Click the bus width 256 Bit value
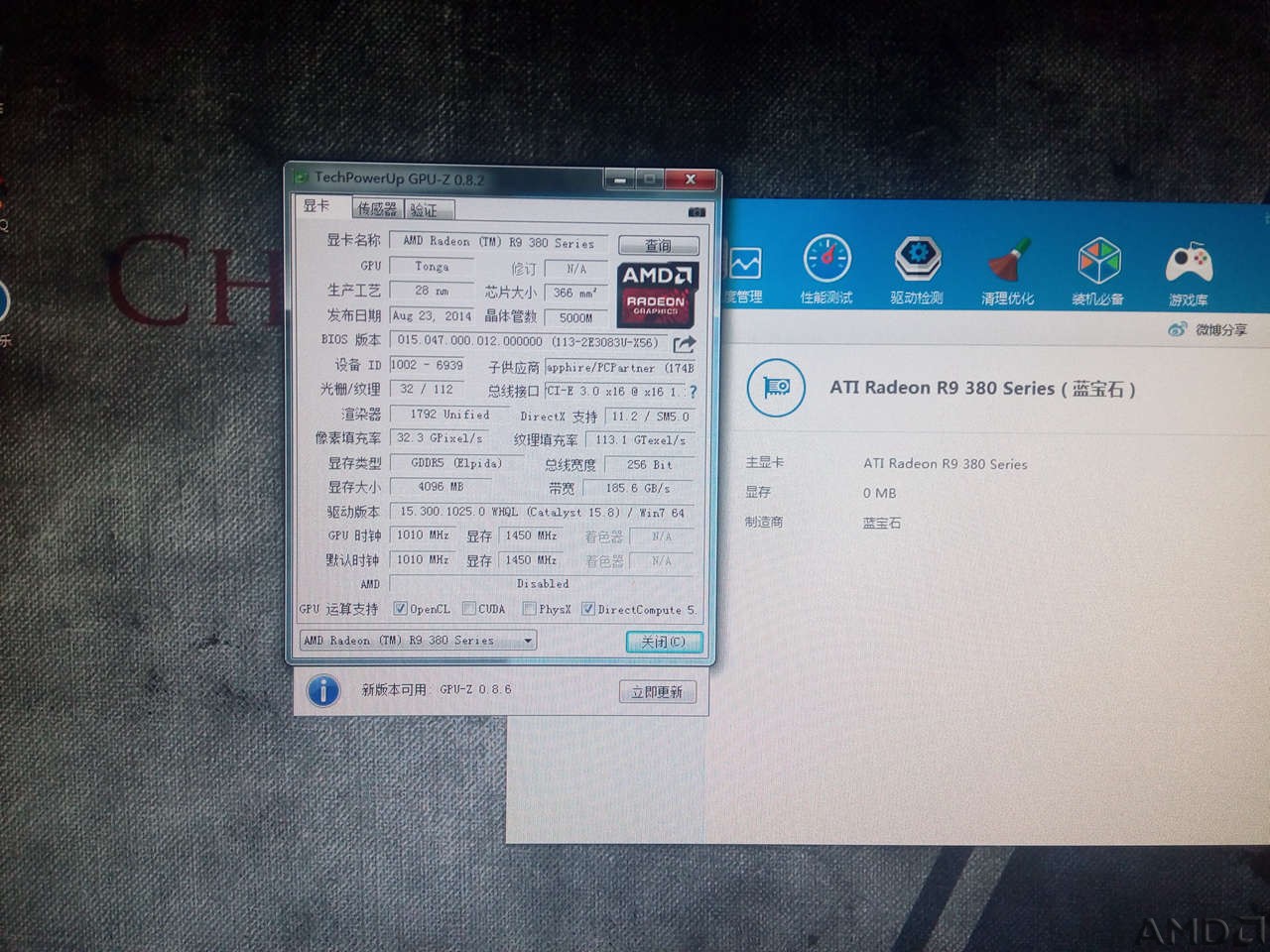The height and width of the screenshot is (952, 1270). [x=650, y=464]
